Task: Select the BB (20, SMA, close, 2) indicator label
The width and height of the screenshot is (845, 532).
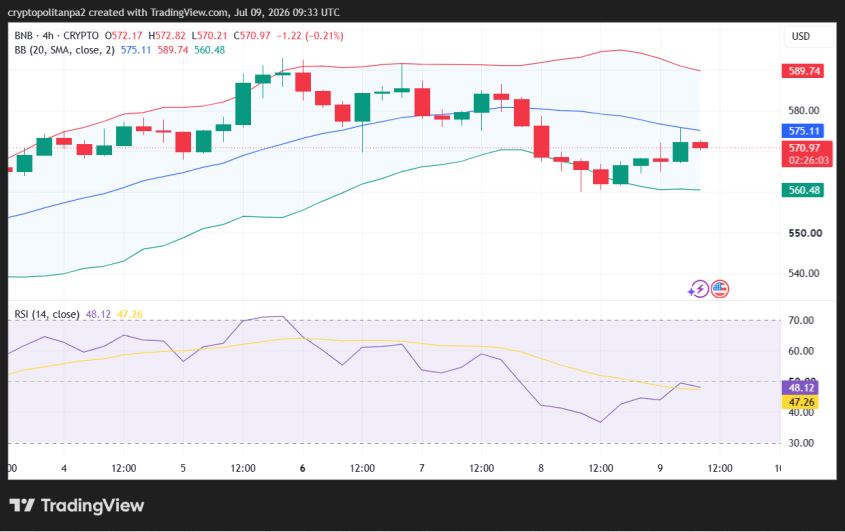Action: (x=64, y=50)
